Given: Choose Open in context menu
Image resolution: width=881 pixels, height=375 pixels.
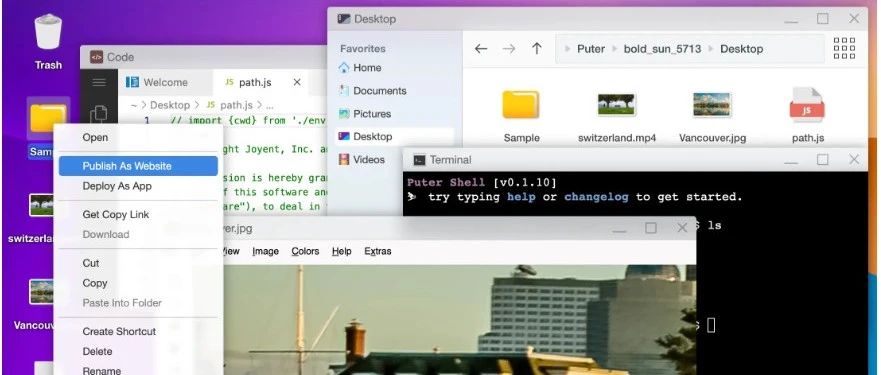Looking at the screenshot, I should coord(138,137).
